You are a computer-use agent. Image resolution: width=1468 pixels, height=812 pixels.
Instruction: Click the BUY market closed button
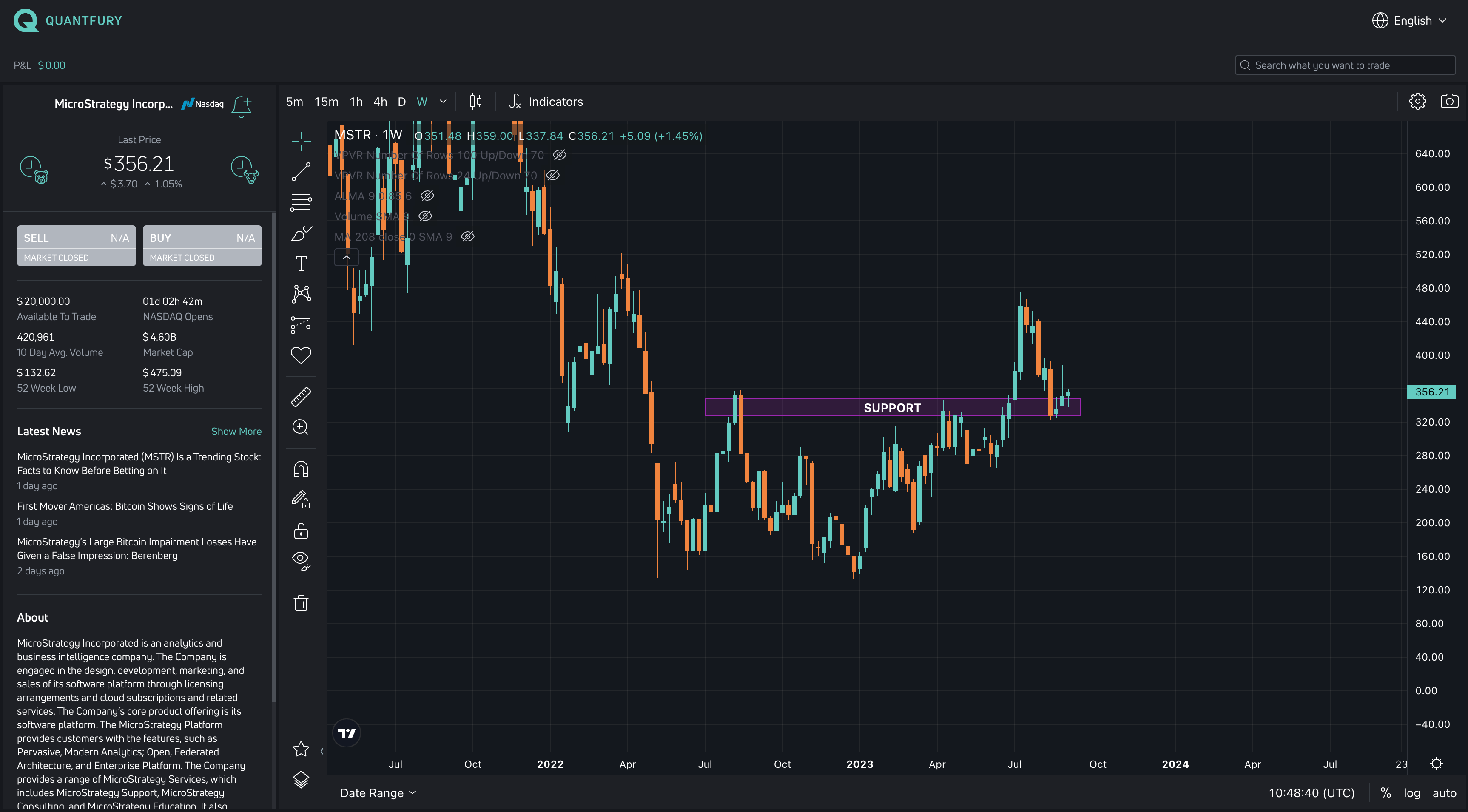click(x=202, y=246)
